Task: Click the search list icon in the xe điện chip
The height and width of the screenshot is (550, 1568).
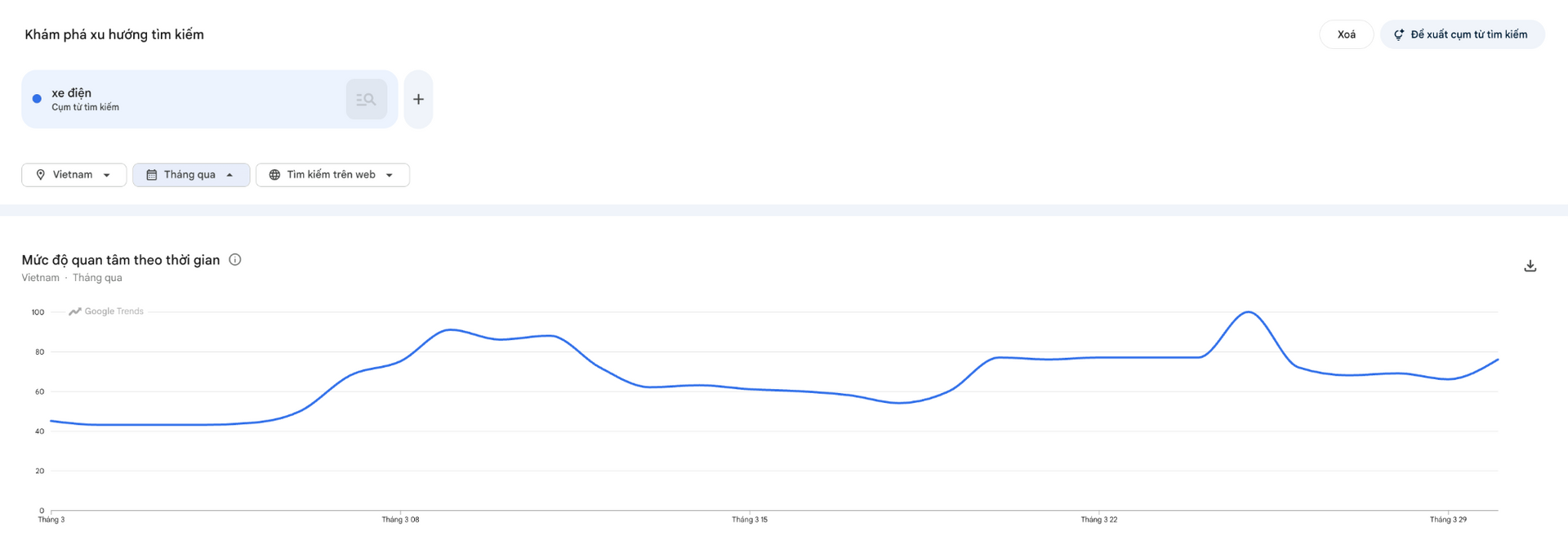Action: (366, 100)
